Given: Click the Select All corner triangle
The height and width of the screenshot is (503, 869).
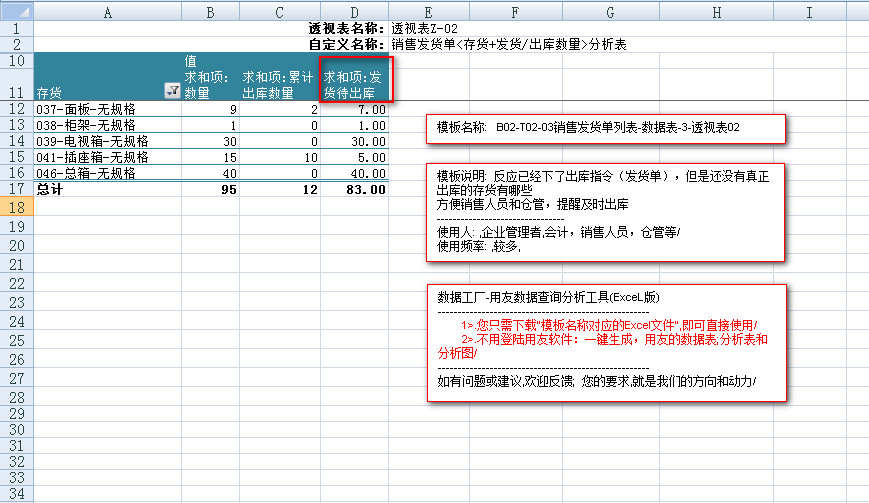Looking at the screenshot, I should 16,10.
